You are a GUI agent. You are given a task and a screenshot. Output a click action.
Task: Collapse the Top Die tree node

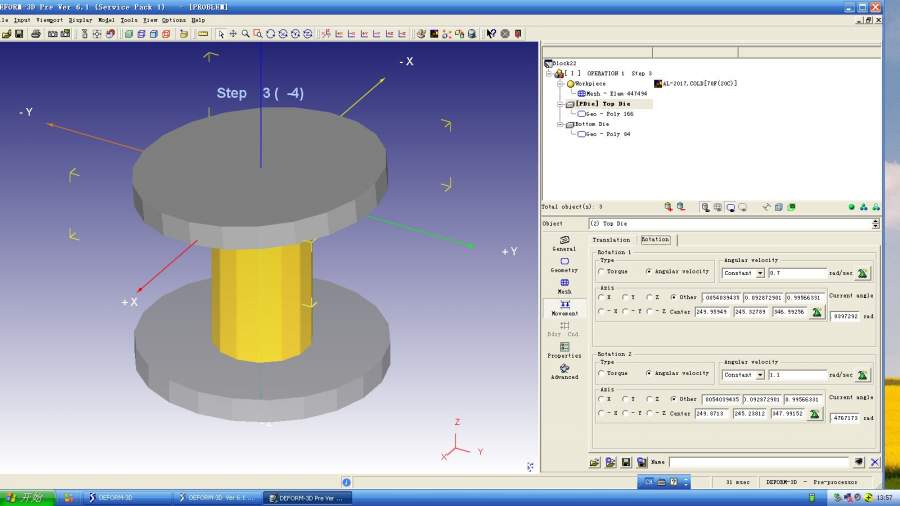click(560, 104)
